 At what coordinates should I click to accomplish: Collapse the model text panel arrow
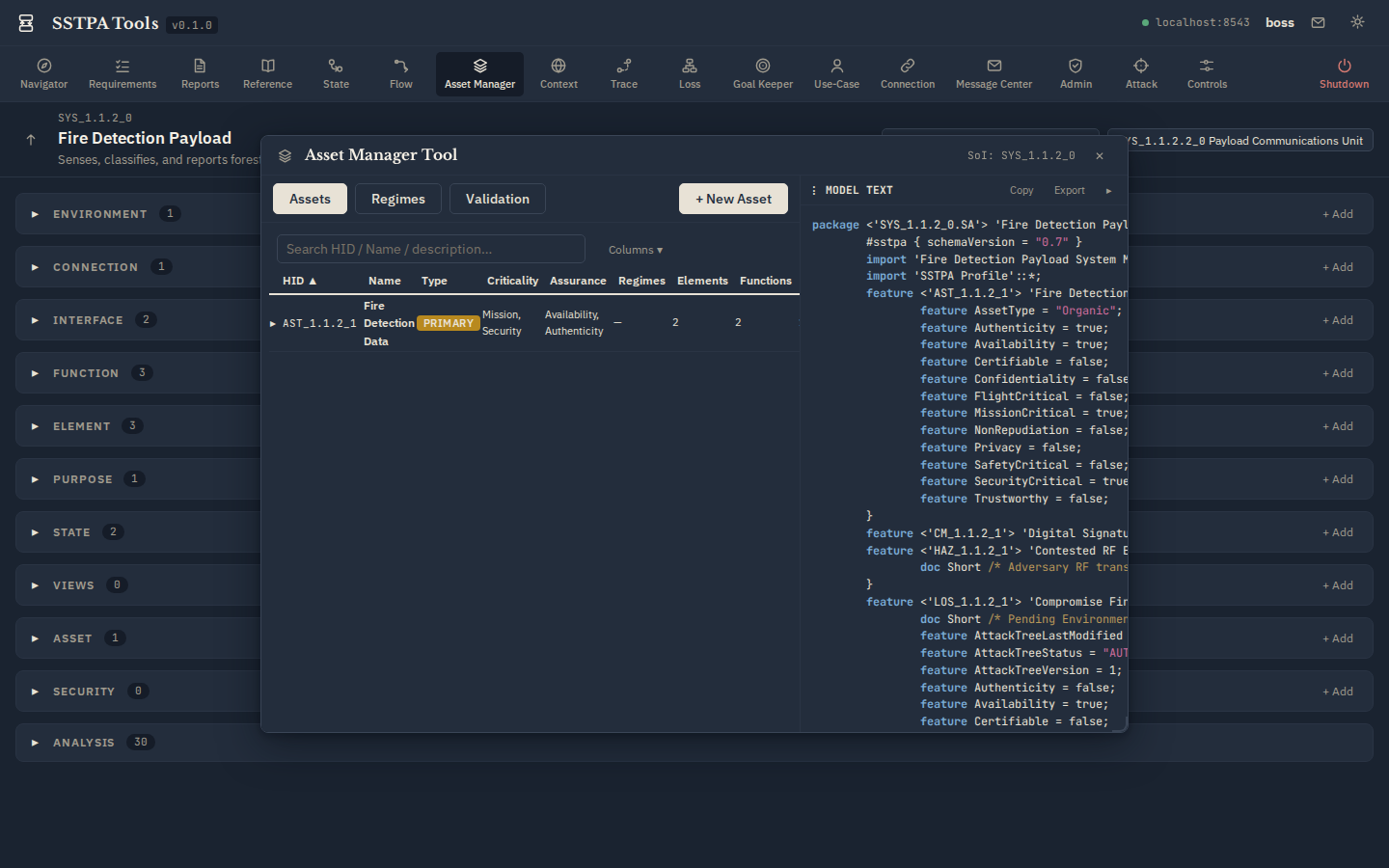[x=1108, y=190]
